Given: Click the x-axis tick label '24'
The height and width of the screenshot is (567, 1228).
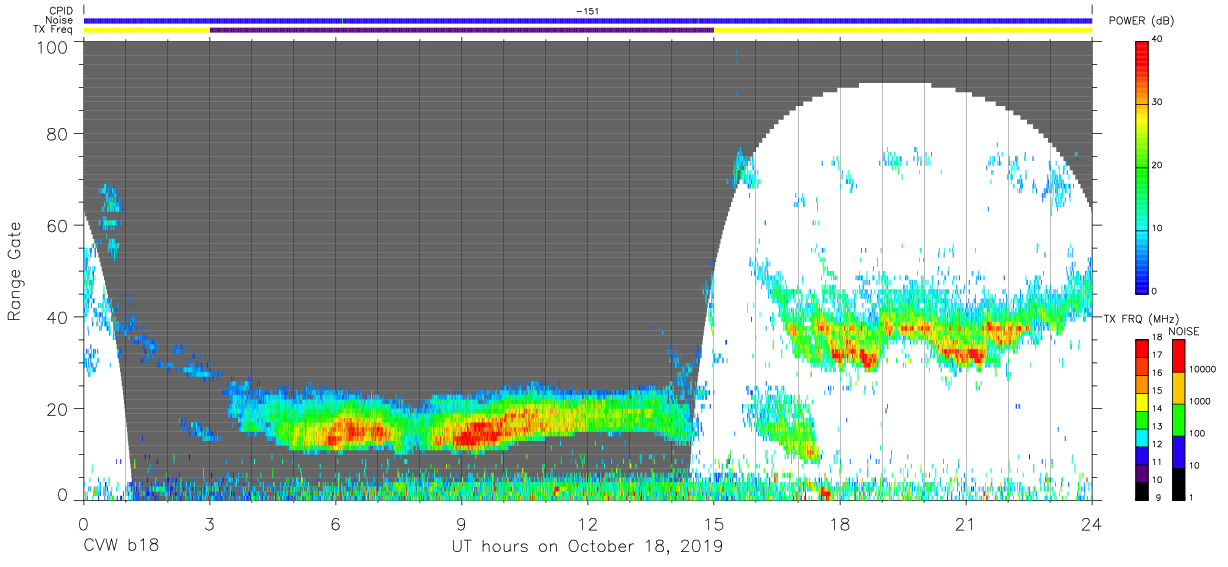Looking at the screenshot, I should 1092,523.
